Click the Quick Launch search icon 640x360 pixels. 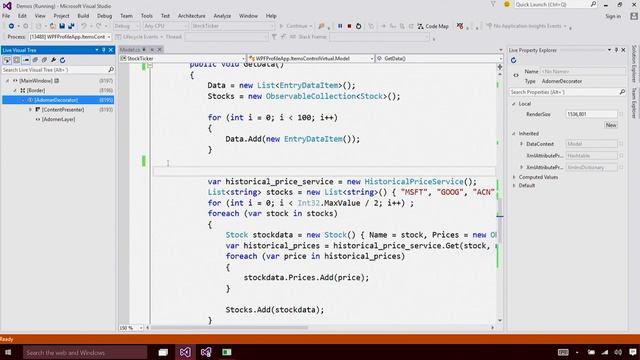[x=593, y=4]
